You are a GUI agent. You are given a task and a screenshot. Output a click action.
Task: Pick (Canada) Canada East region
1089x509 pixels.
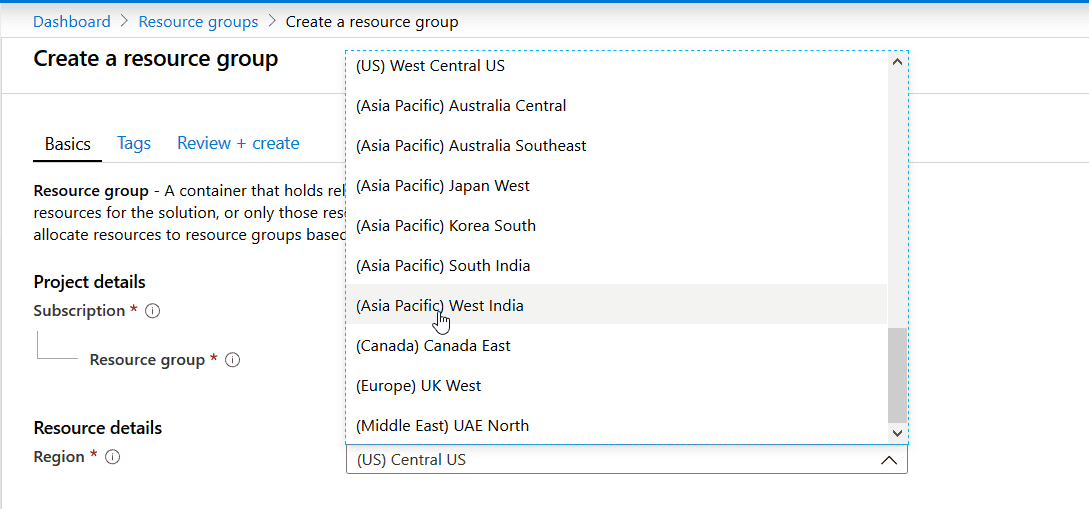tap(616, 345)
